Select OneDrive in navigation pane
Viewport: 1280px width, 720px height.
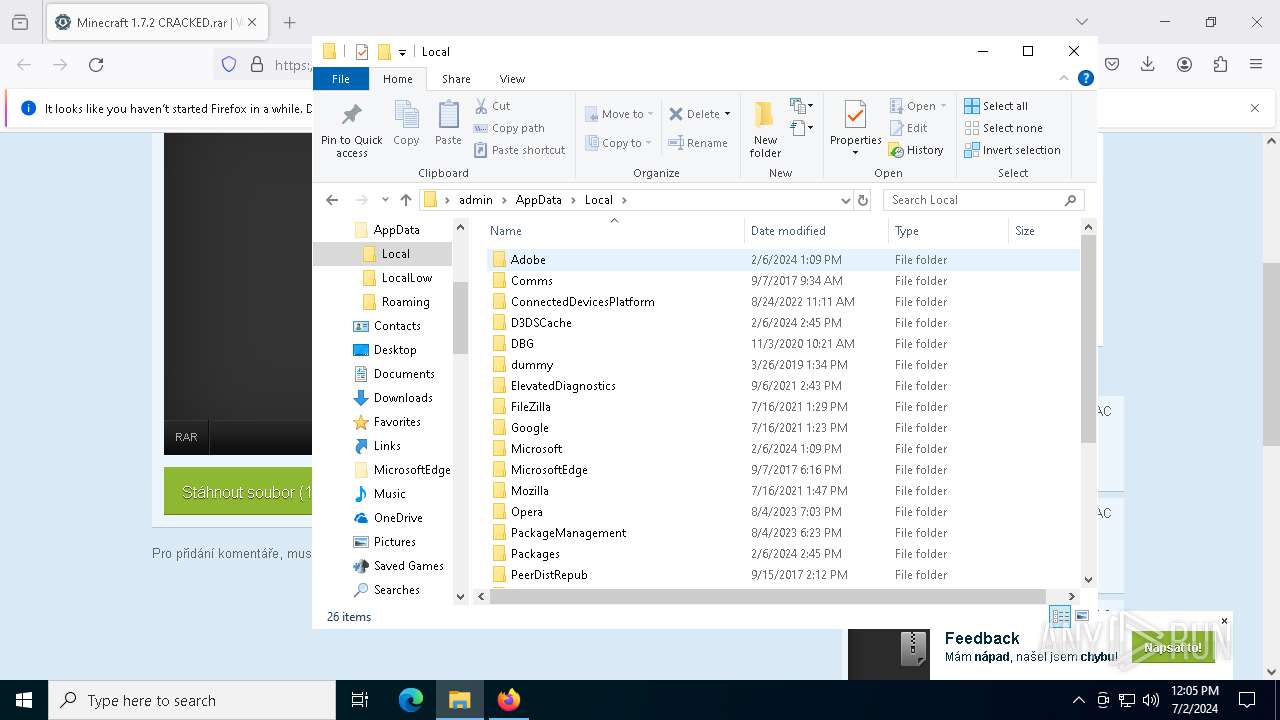[x=398, y=518]
